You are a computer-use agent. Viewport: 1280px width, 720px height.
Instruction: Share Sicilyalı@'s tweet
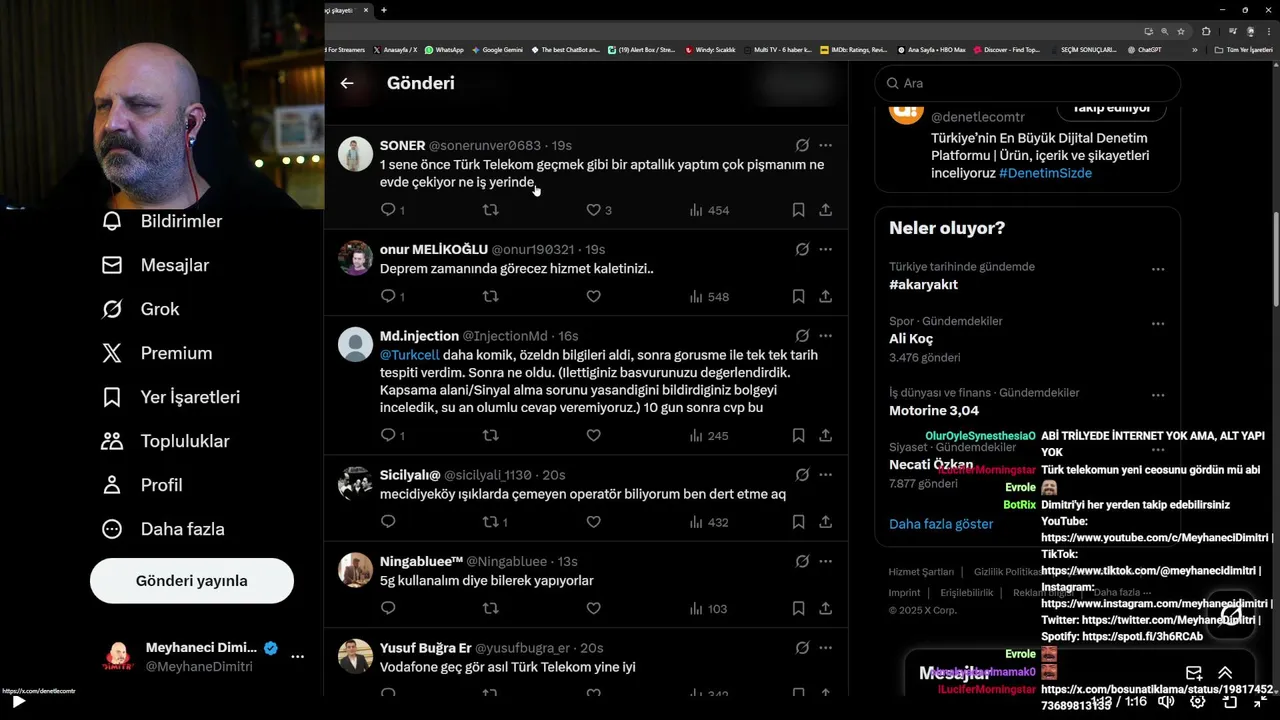click(x=825, y=521)
